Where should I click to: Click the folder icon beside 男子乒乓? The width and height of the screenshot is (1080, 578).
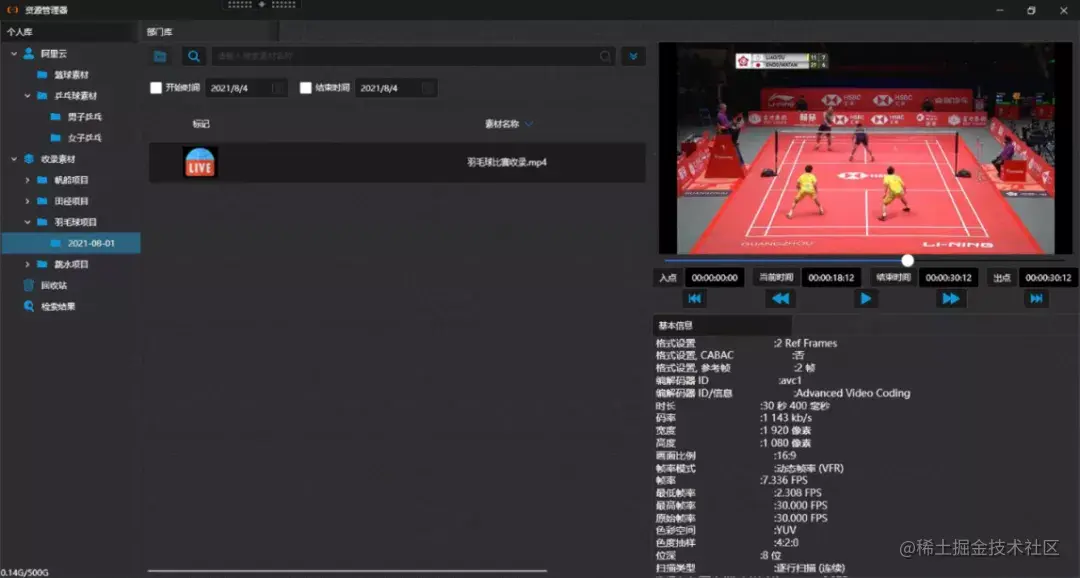[x=56, y=116]
